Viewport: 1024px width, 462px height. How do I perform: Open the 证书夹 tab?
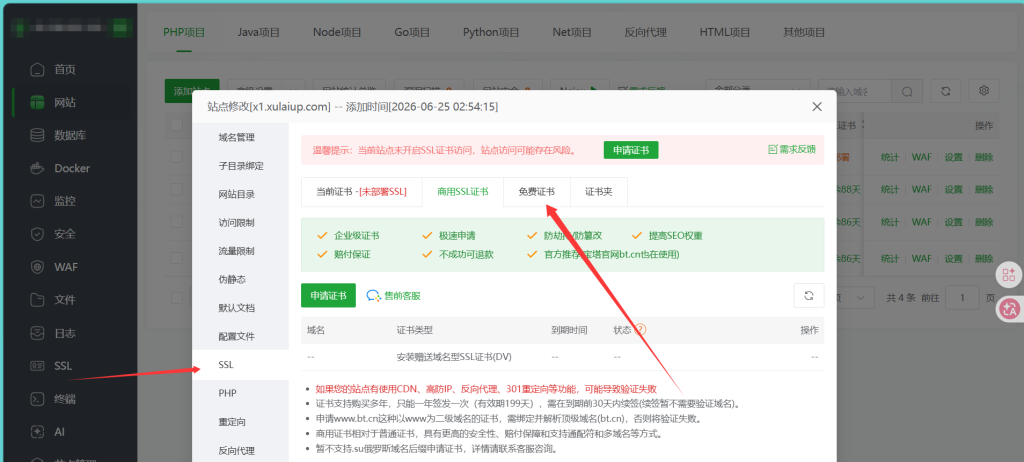[599, 191]
